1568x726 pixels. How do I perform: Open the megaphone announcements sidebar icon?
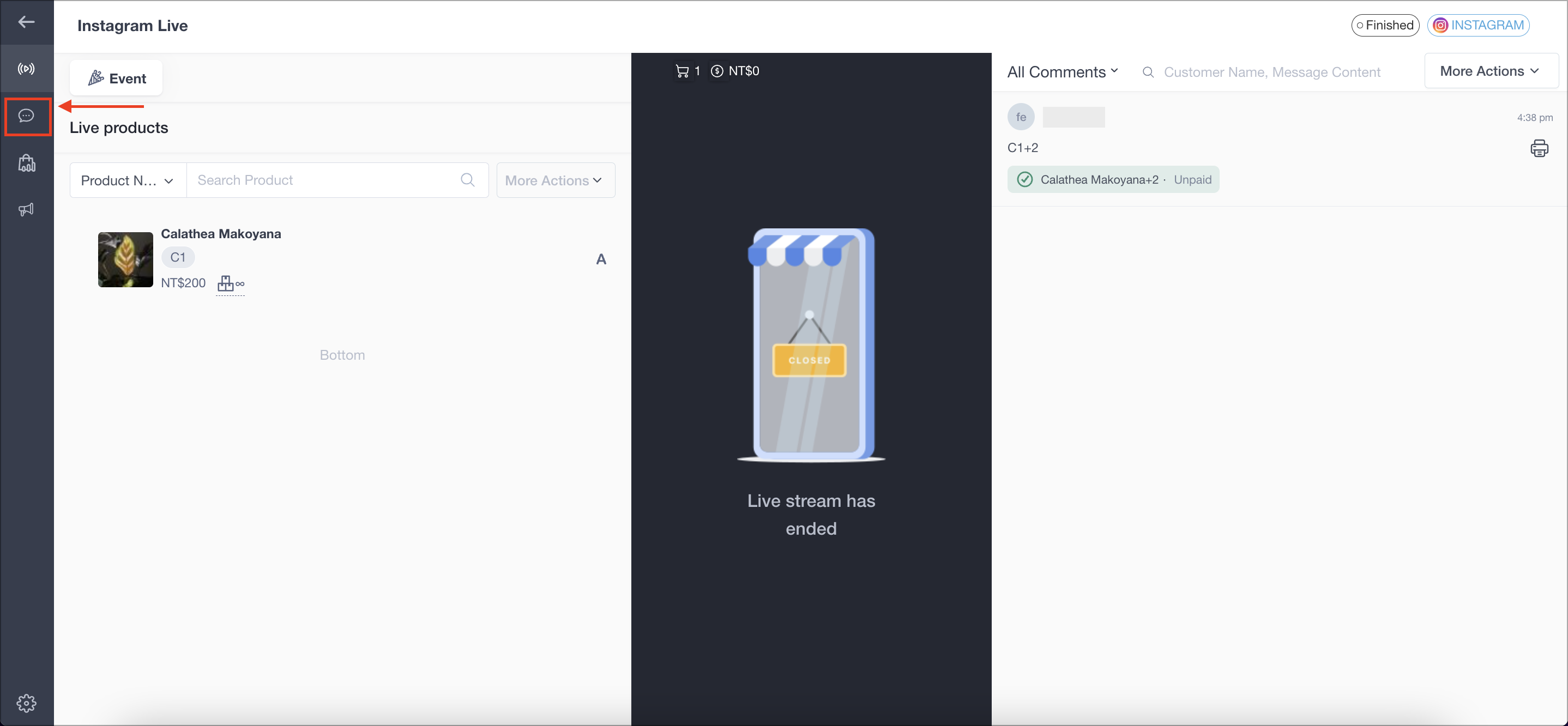click(x=26, y=210)
